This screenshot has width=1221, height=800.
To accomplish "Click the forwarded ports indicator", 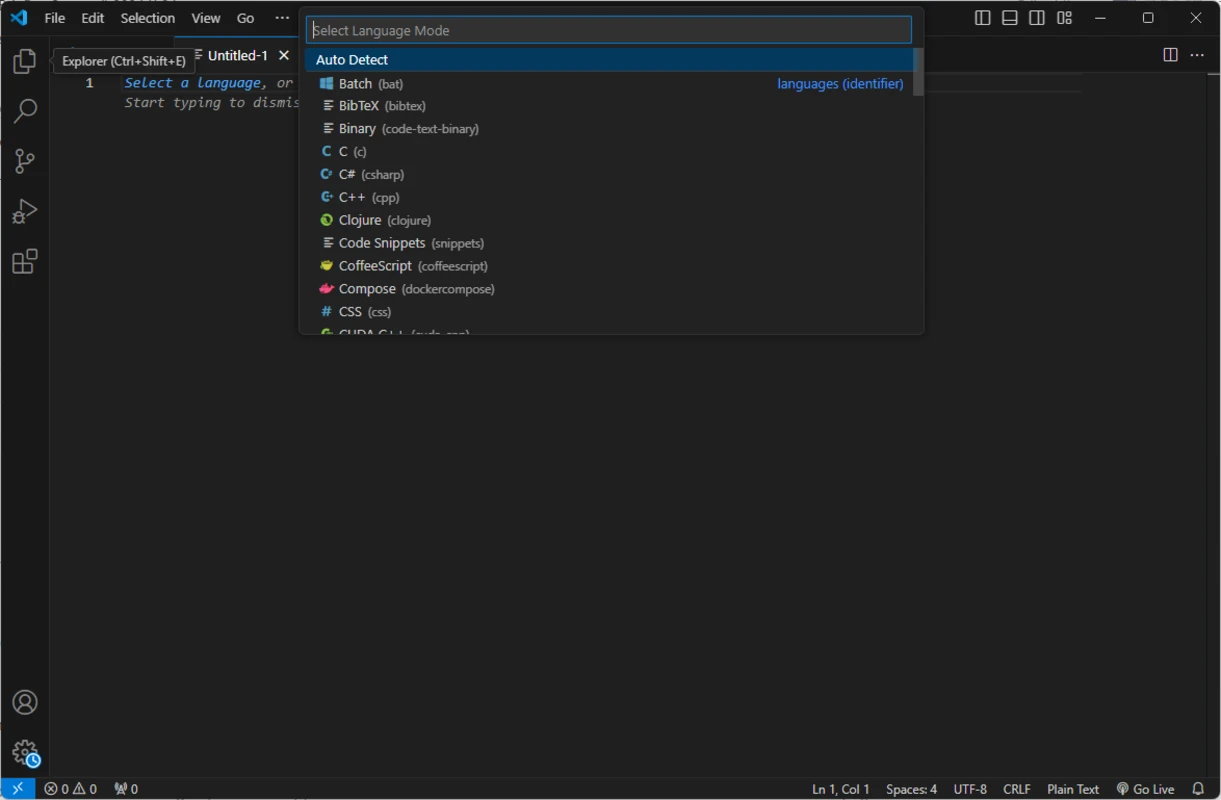I will tap(126, 789).
